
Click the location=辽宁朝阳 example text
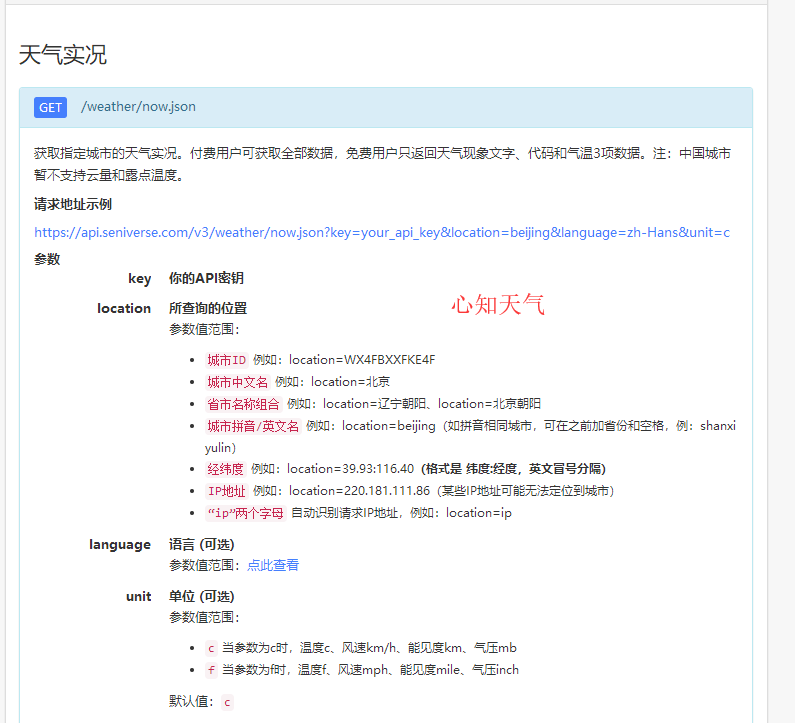(x=374, y=404)
